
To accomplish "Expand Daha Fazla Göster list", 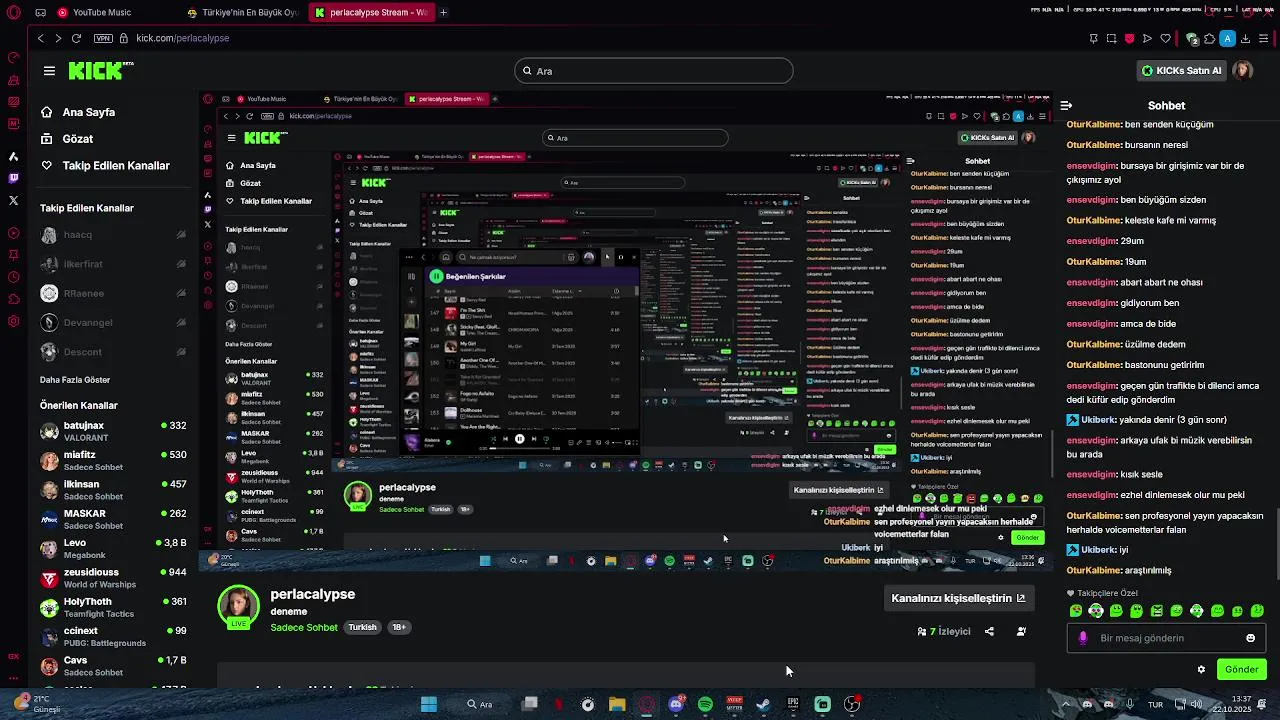I will tap(75, 380).
